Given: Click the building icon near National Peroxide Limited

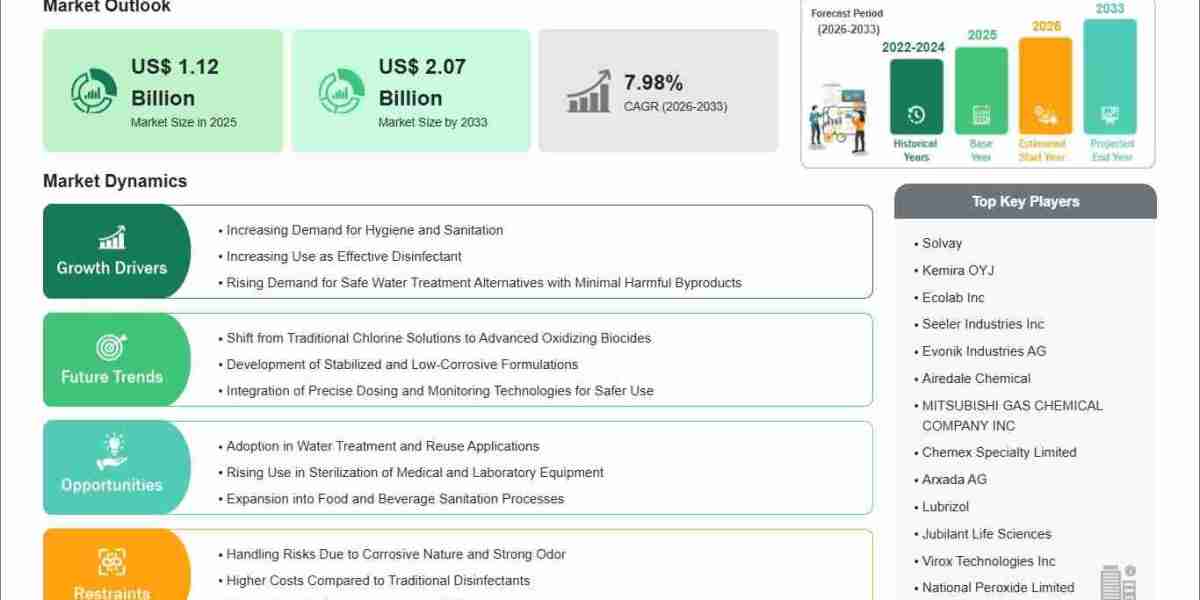Looking at the screenshot, I should tap(1118, 583).
